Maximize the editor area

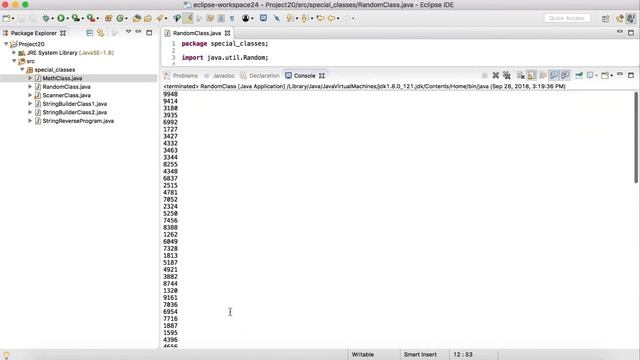[631, 32]
